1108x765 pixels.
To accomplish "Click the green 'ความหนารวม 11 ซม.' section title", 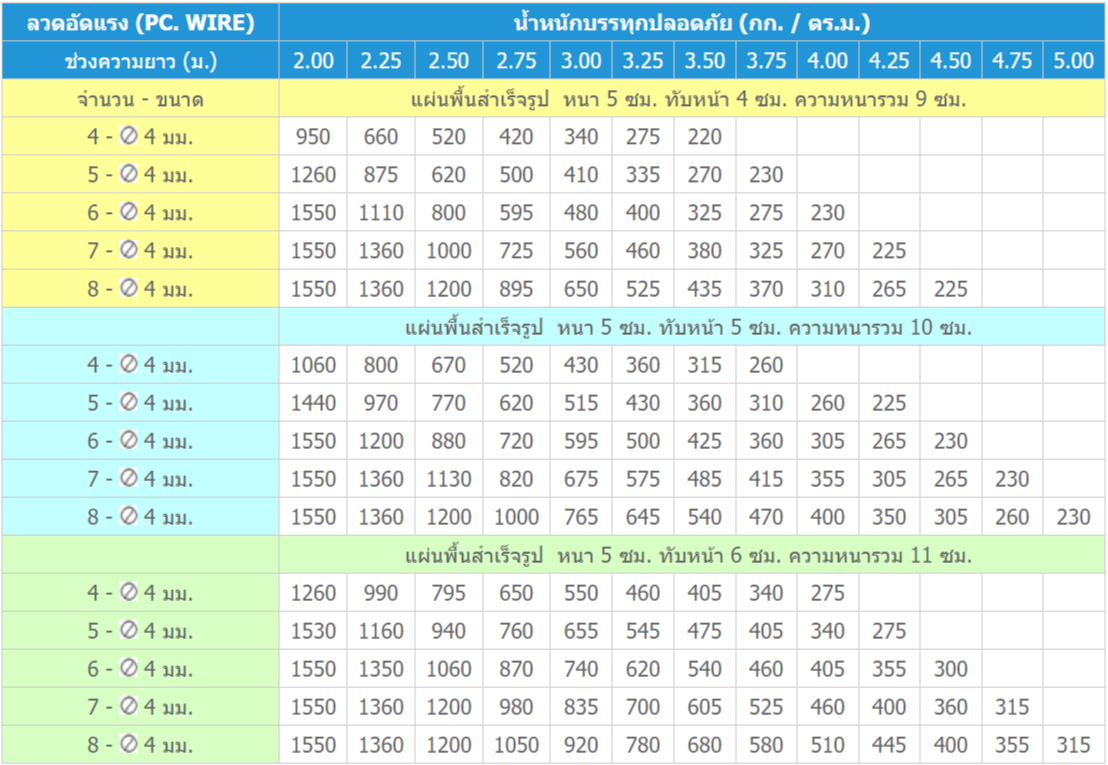I will coord(692,555).
